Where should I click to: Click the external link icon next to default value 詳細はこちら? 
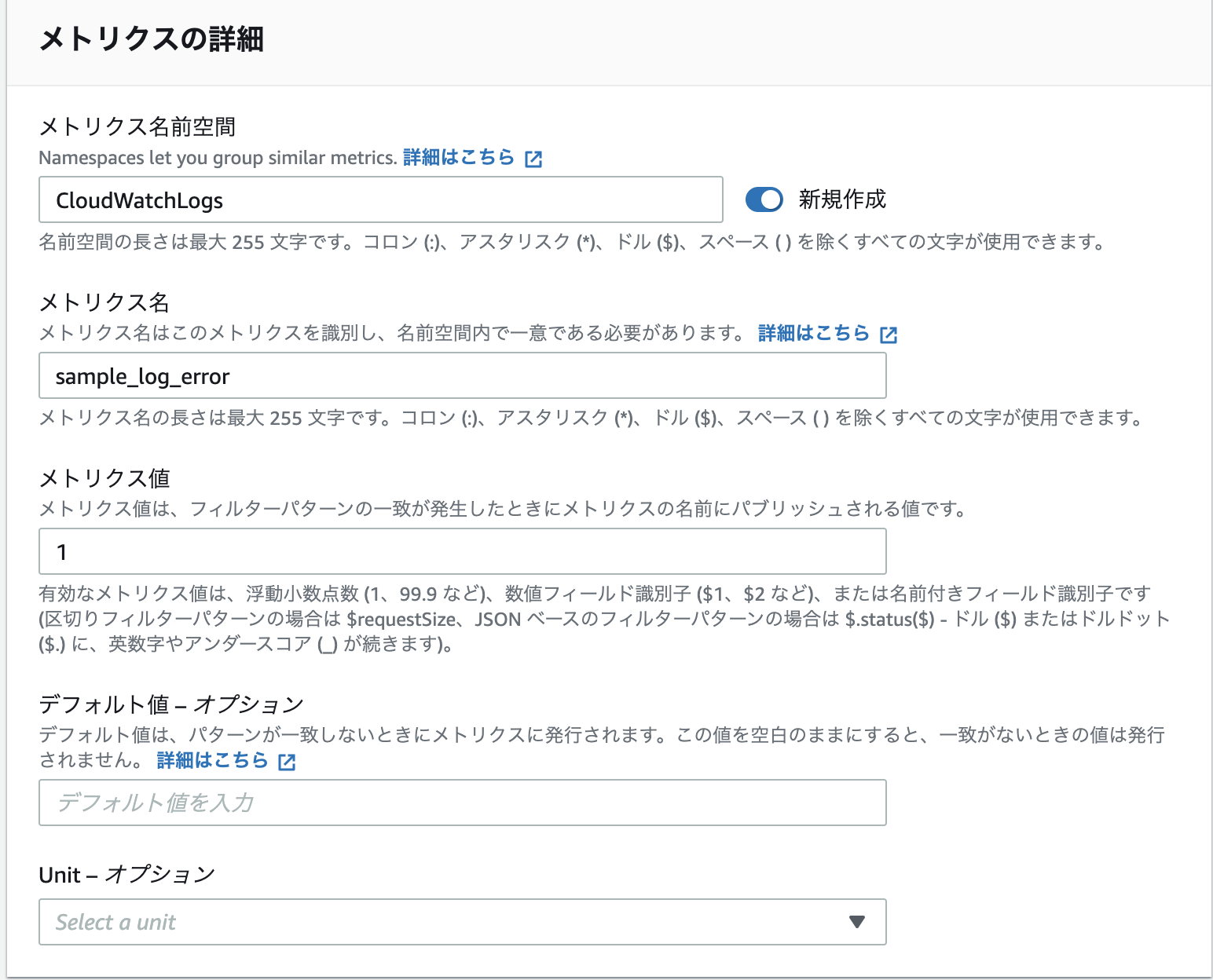288,760
